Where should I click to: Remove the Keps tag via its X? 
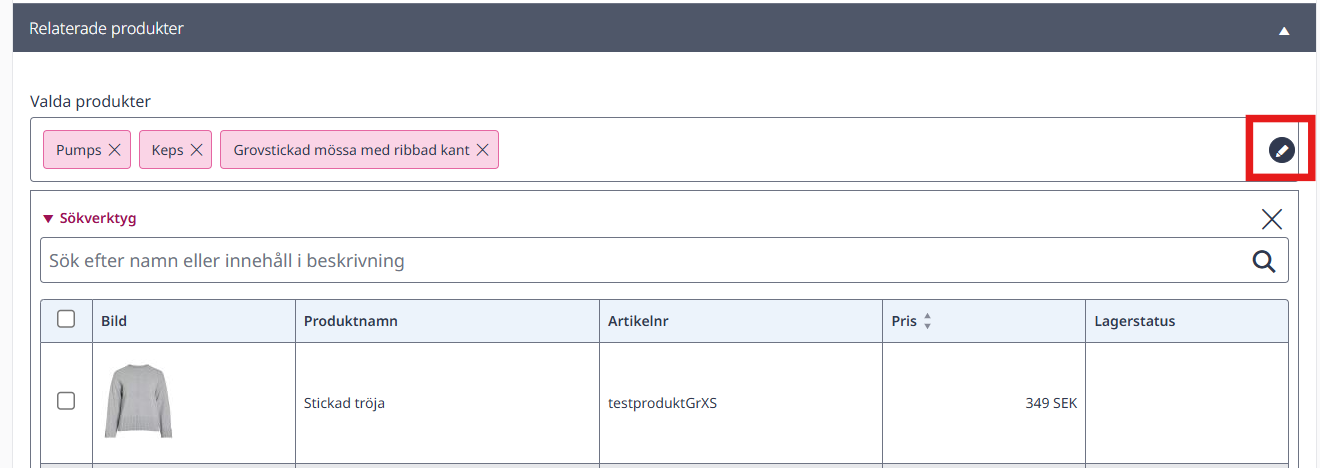coord(196,150)
